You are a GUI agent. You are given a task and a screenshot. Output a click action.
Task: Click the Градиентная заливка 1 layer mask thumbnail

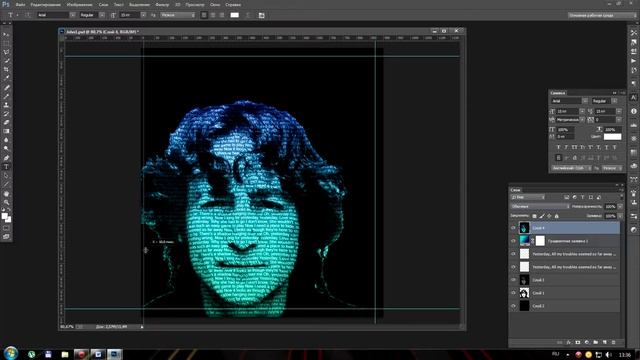coord(540,241)
